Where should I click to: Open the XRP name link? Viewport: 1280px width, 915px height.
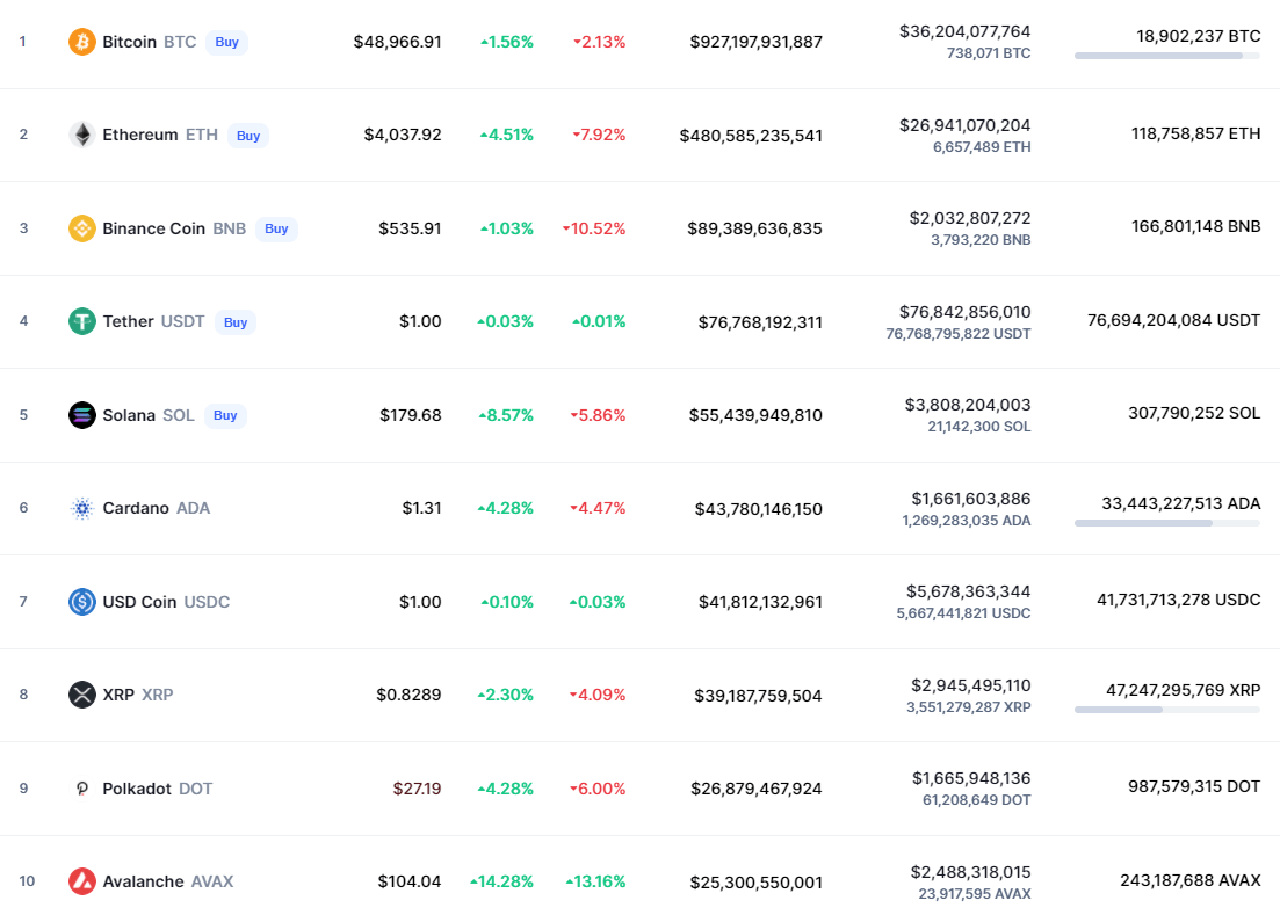(x=138, y=694)
